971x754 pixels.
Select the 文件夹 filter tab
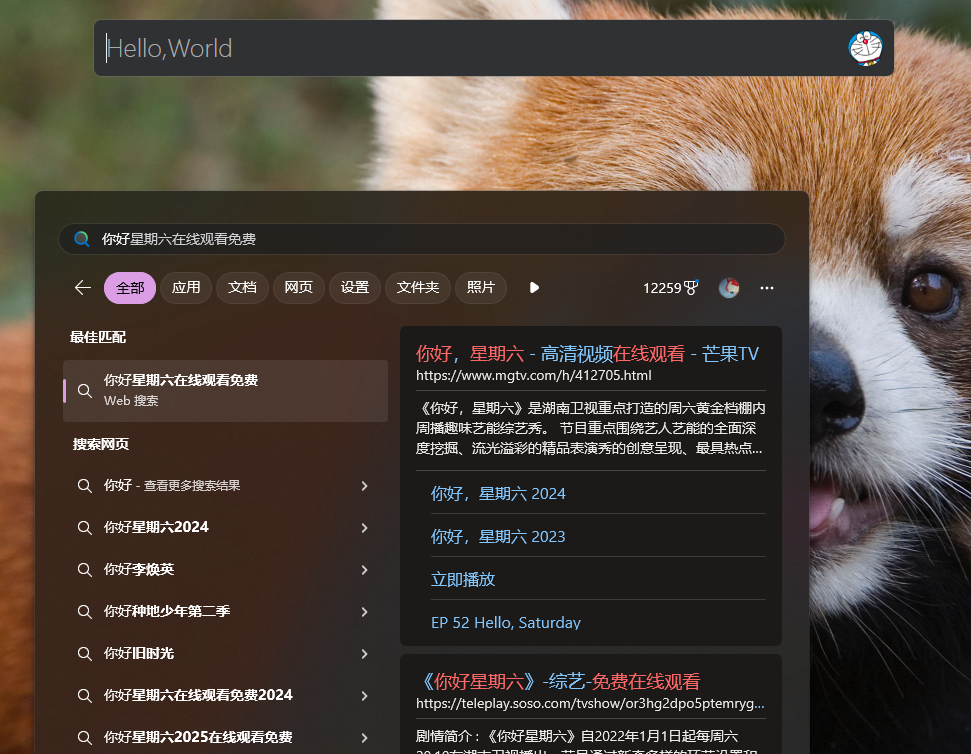tap(417, 288)
